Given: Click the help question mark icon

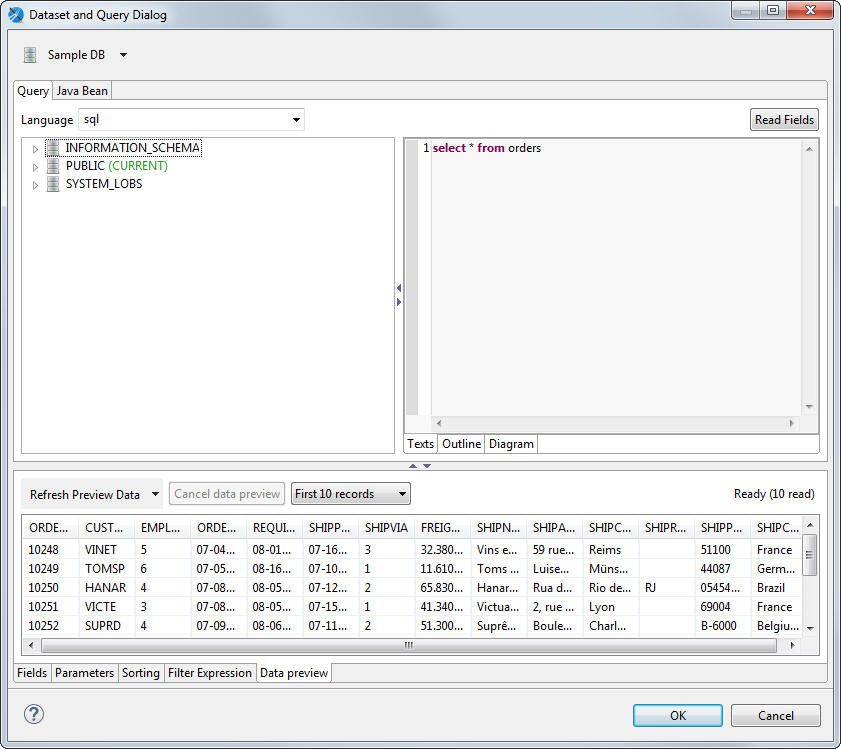Looking at the screenshot, I should coord(34,714).
